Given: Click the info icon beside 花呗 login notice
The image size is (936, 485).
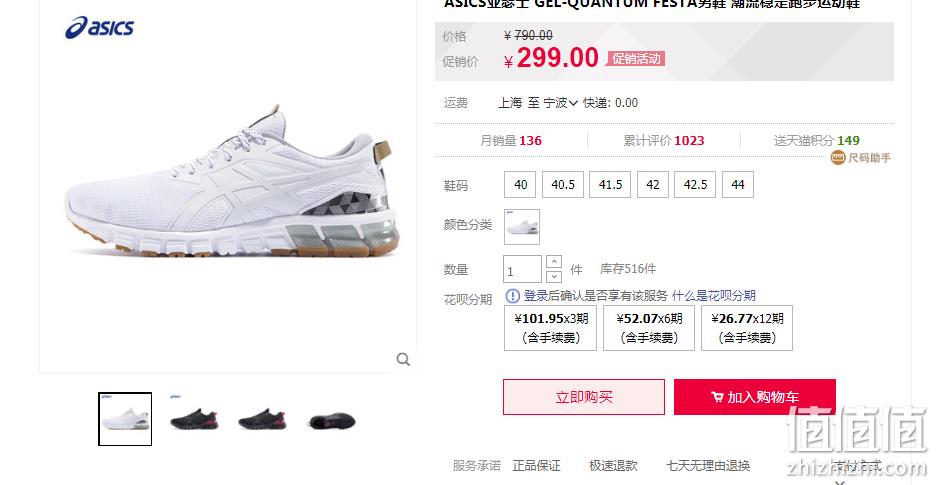Looking at the screenshot, I should point(512,296).
